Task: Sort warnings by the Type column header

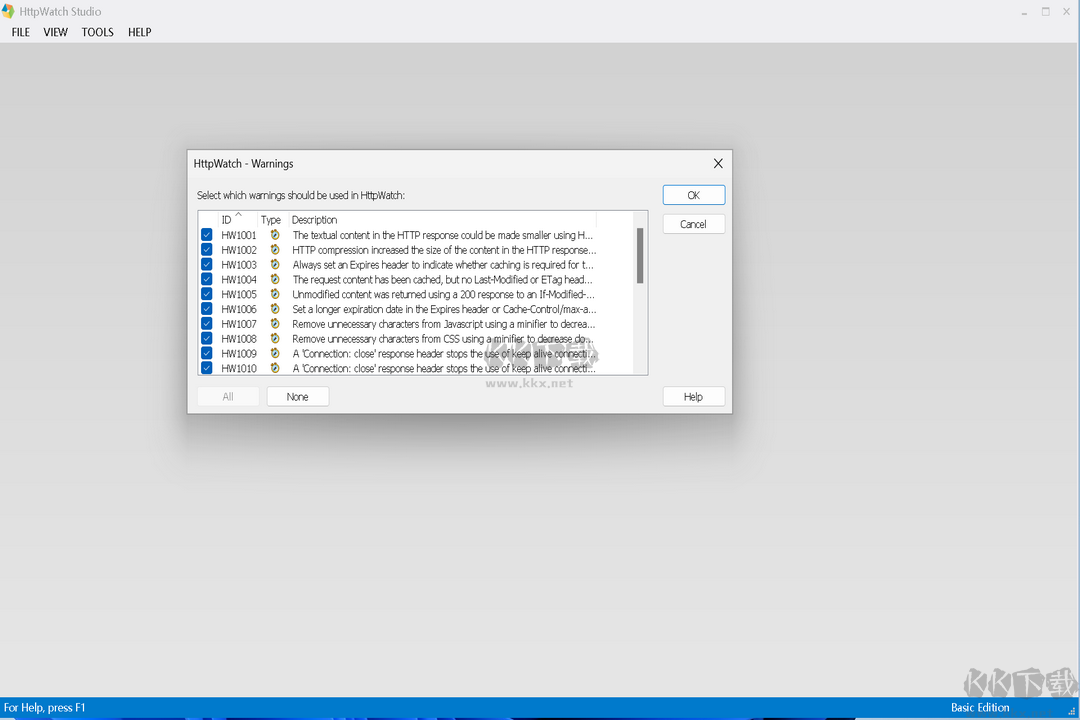Action: coord(272,220)
